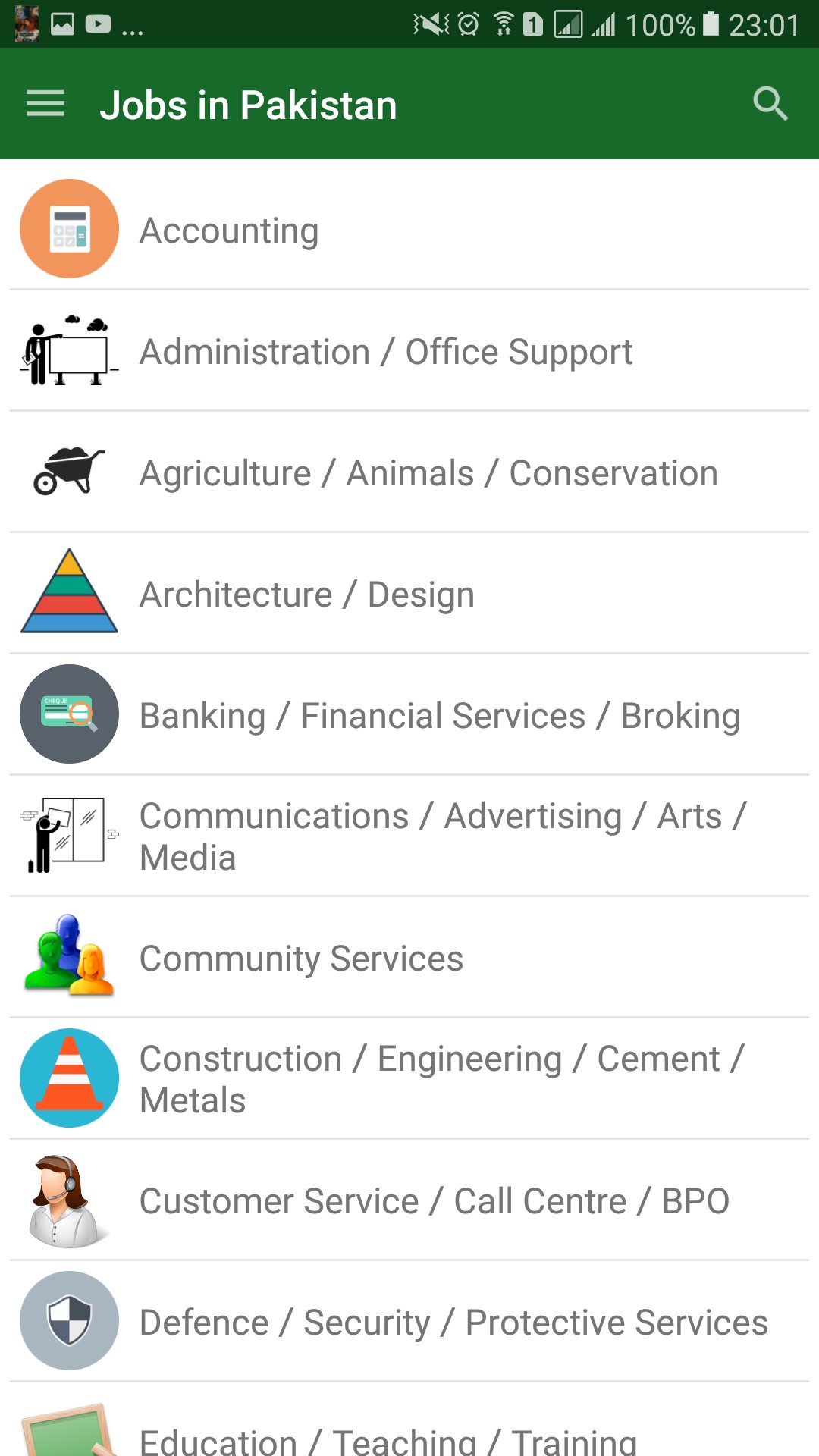Screen dimensions: 819x1456
Task: Open Education / Teaching / Training category
Action: [388, 1439]
